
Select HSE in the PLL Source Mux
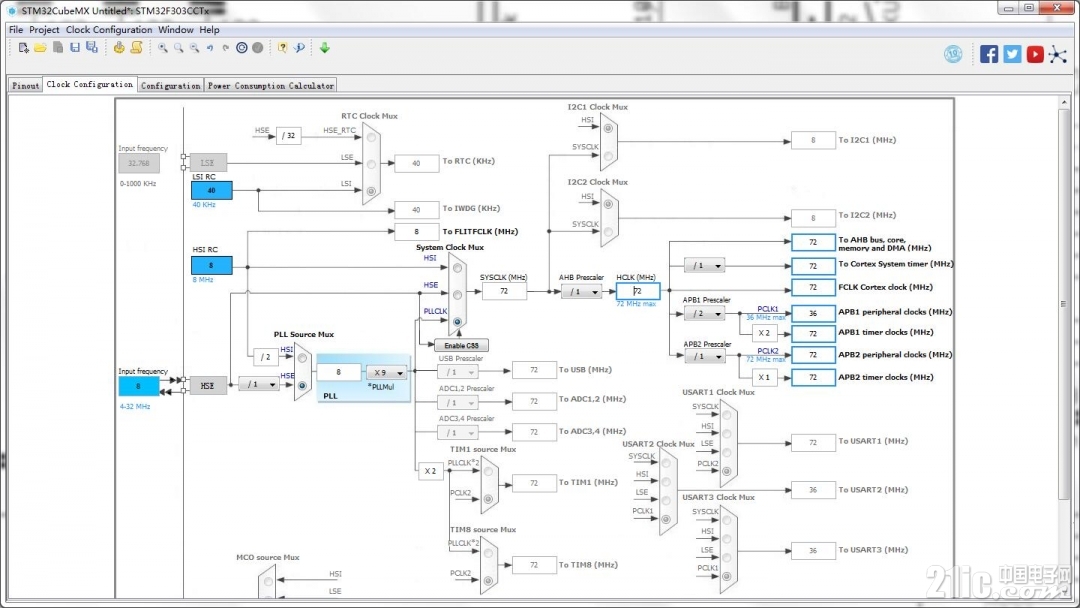[x=302, y=386]
